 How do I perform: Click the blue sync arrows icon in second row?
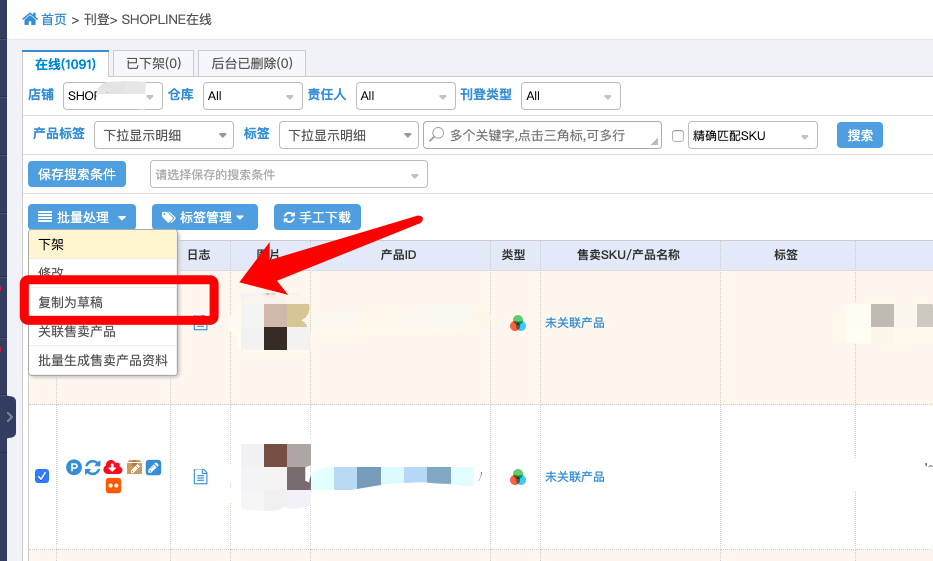click(92, 468)
